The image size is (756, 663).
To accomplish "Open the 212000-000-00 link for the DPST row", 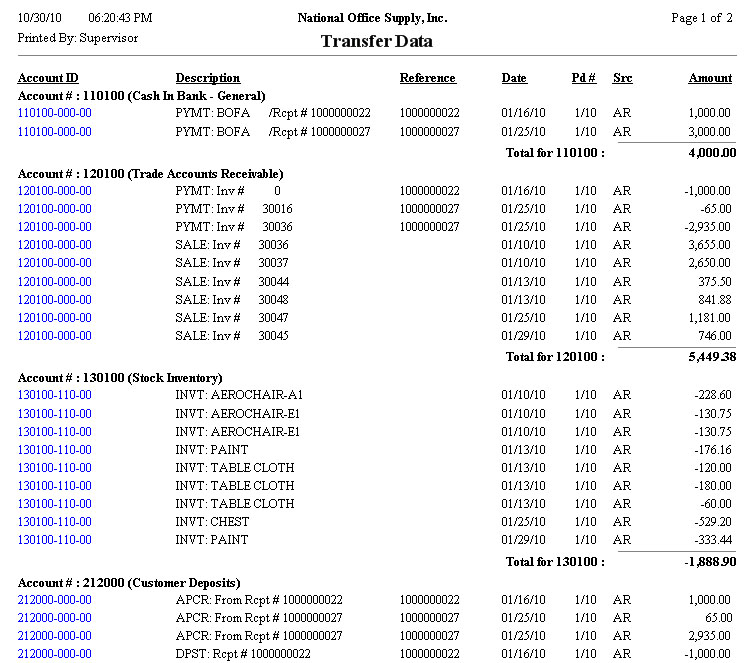I will click(x=55, y=654).
